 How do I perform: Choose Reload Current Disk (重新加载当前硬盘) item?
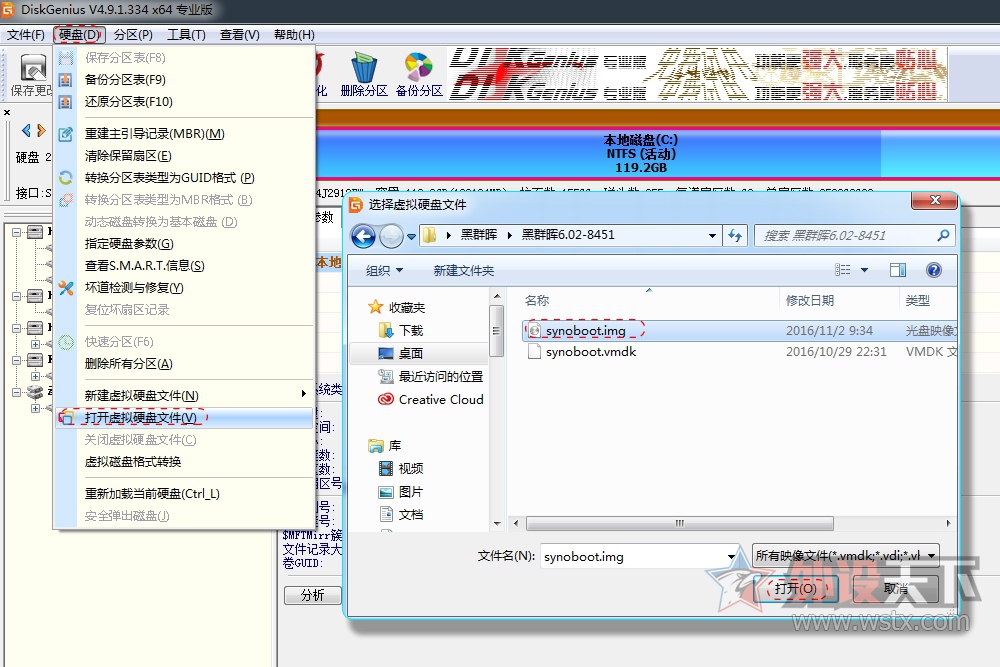(x=184, y=494)
